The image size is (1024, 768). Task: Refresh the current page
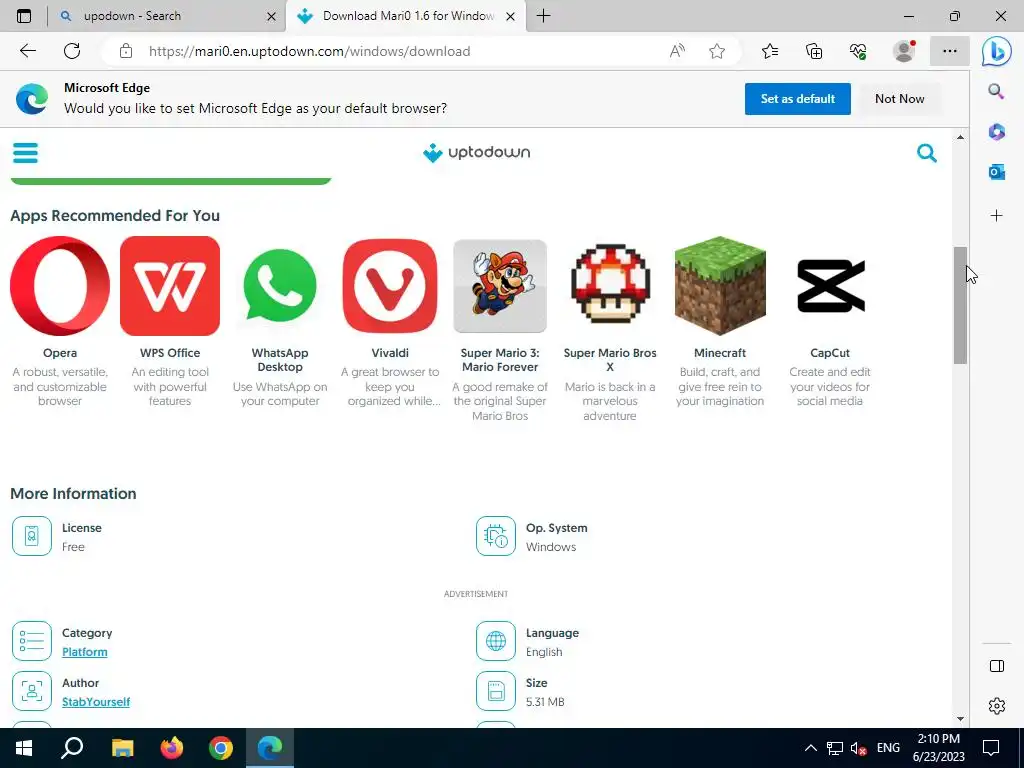[x=72, y=51]
